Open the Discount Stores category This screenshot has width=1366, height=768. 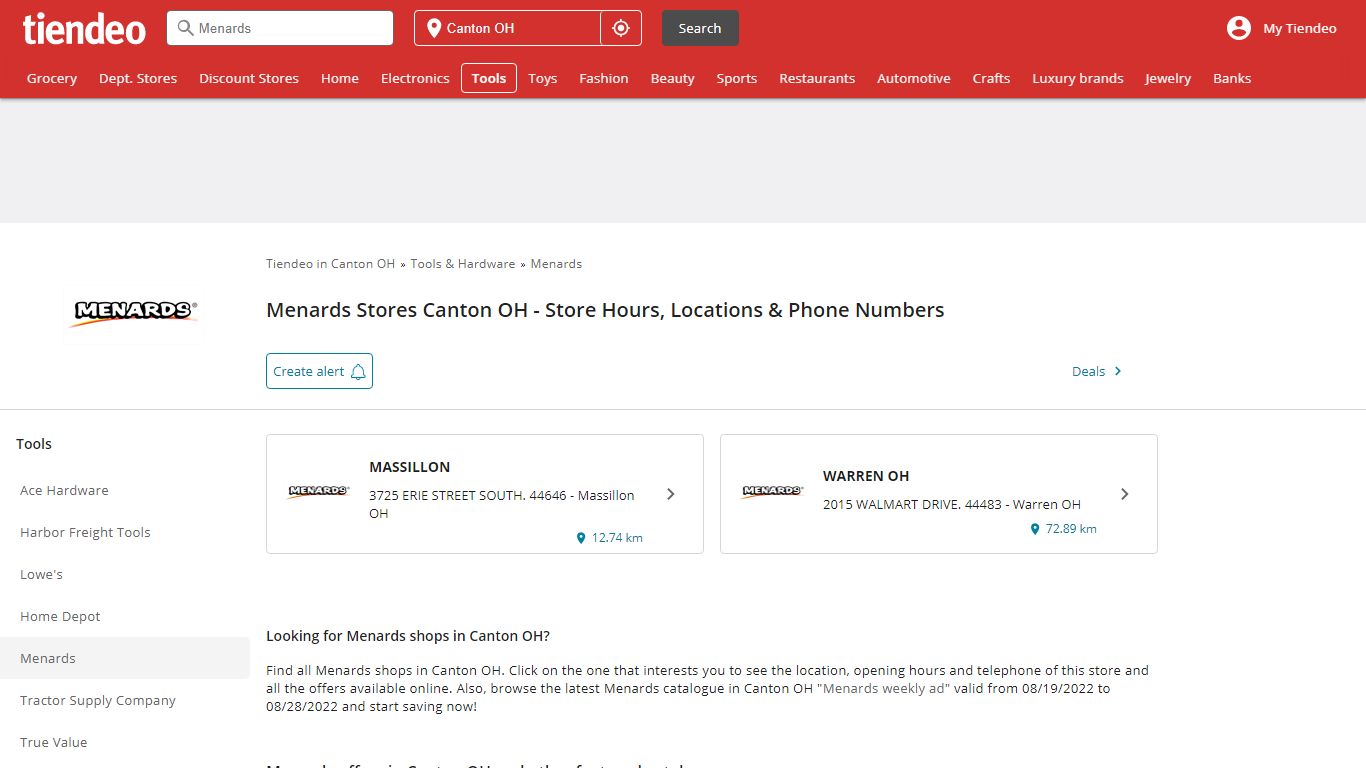point(249,78)
